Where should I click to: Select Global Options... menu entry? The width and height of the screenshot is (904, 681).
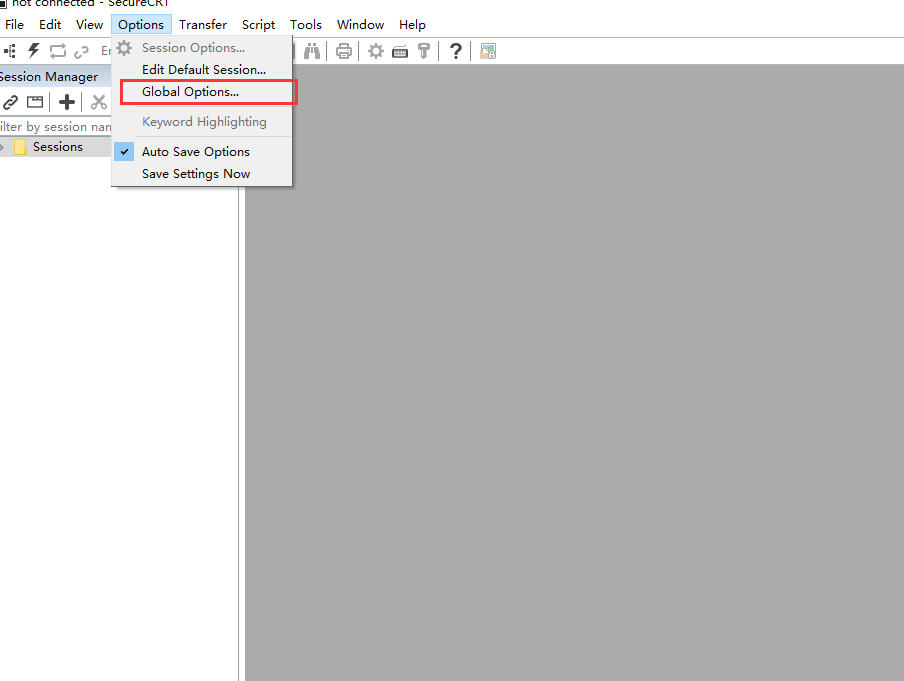pos(202,92)
